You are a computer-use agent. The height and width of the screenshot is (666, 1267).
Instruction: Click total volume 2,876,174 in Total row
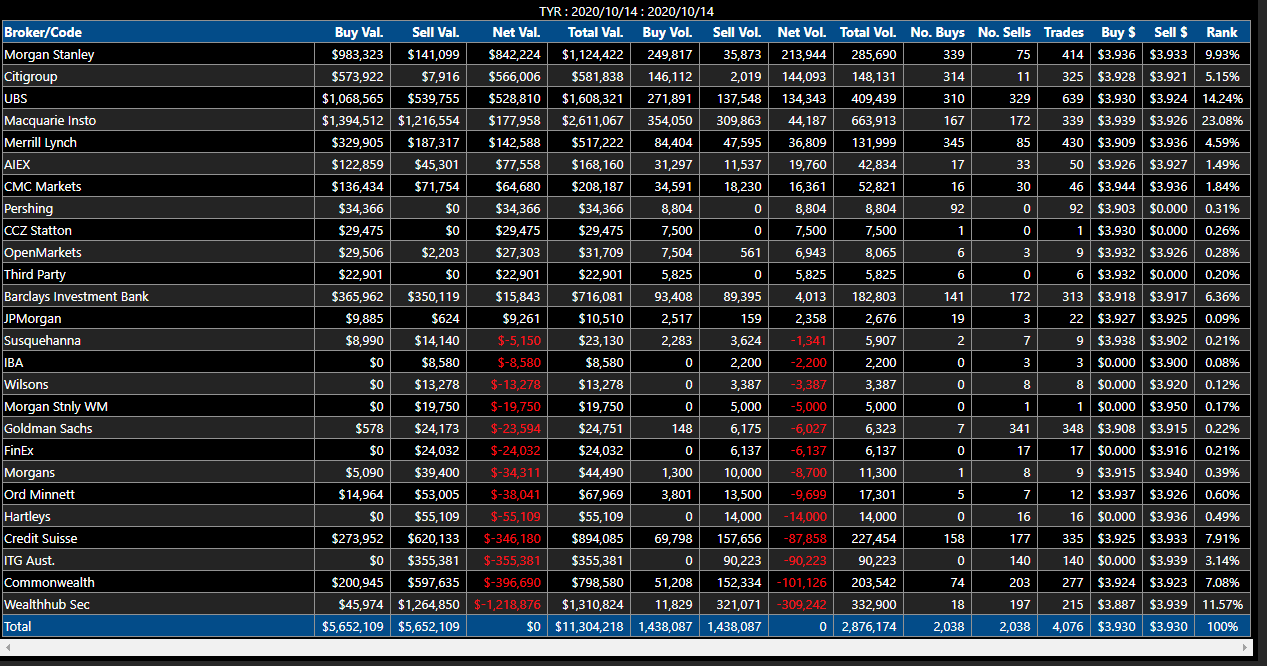[x=868, y=626]
